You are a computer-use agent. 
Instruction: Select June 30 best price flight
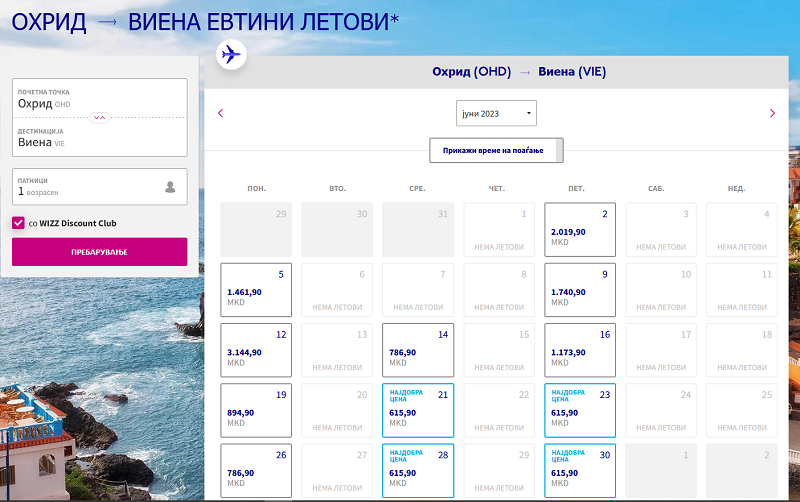tap(579, 470)
